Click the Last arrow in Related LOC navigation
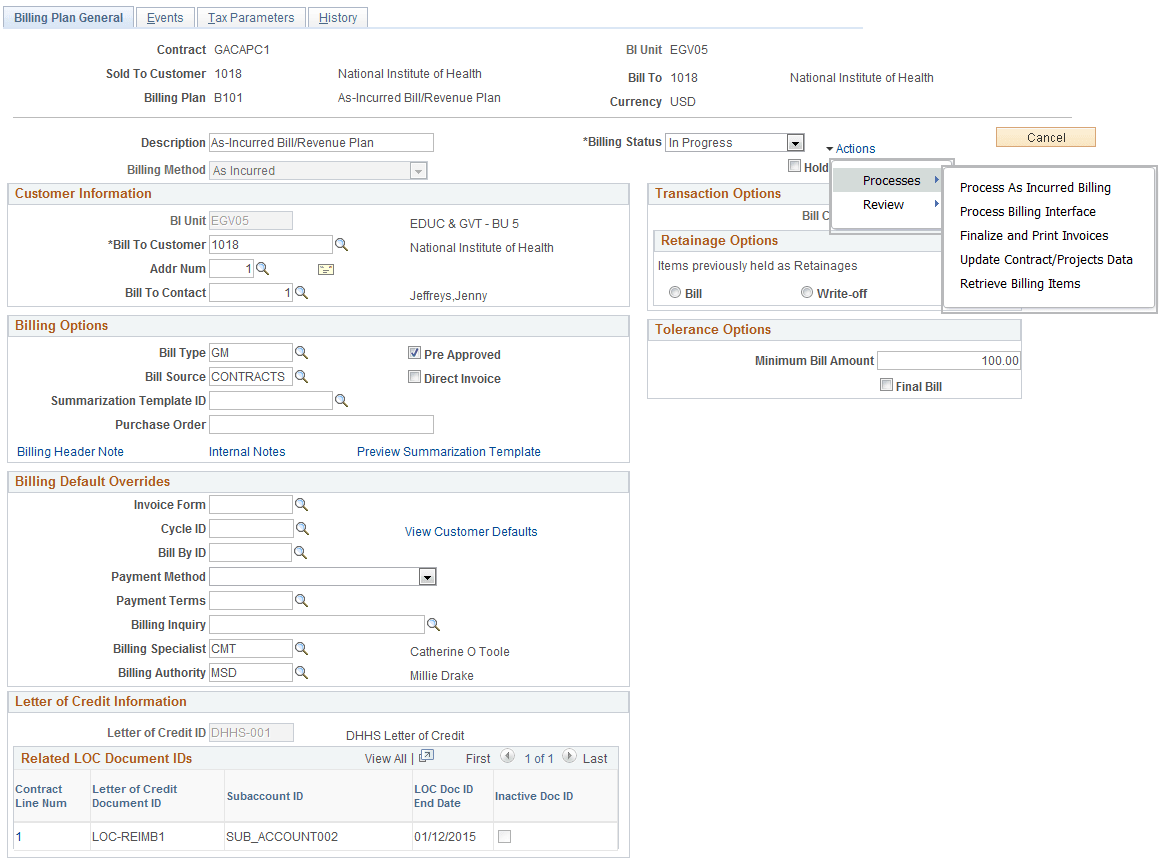The image size is (1166, 865). [568, 757]
